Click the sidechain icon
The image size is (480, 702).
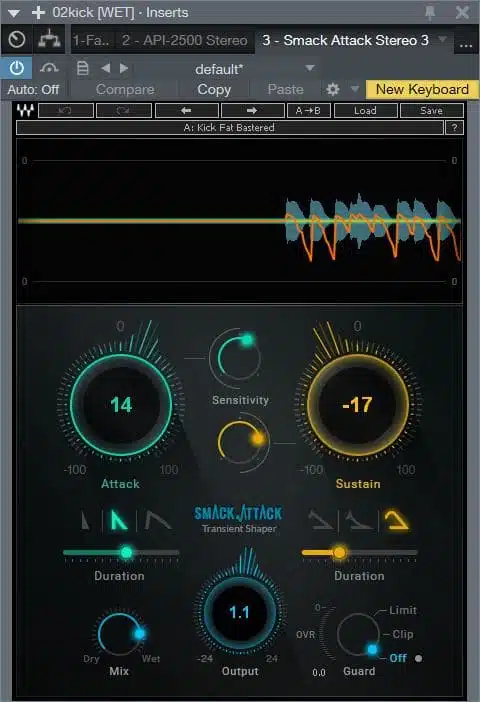pyautogui.click(x=49, y=68)
